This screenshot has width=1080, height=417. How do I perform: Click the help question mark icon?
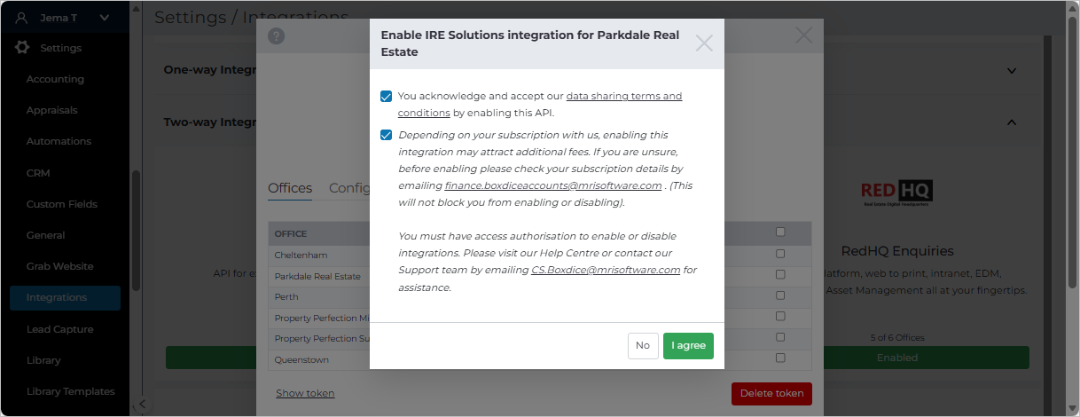(x=276, y=37)
